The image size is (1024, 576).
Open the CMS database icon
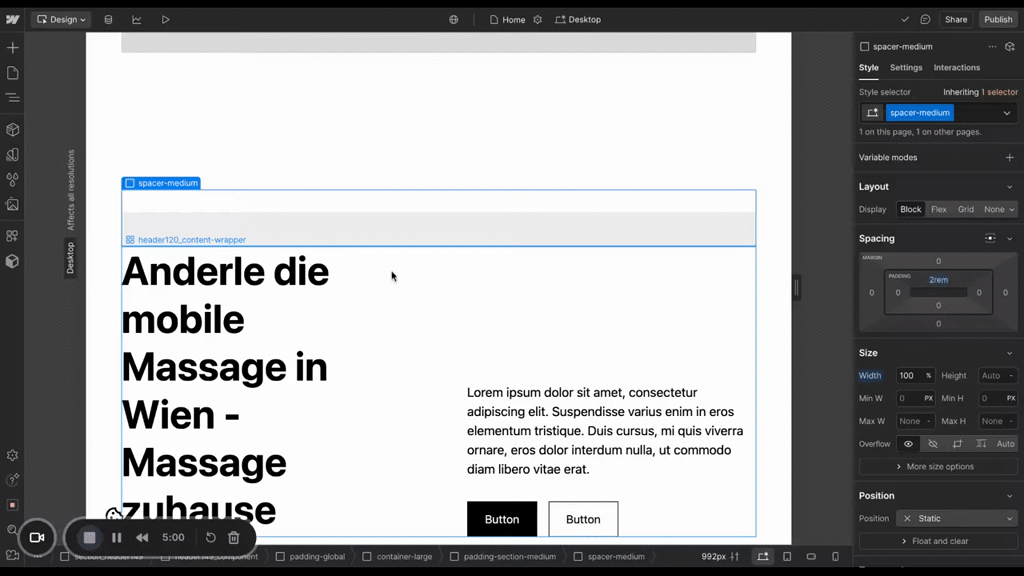coord(108,19)
